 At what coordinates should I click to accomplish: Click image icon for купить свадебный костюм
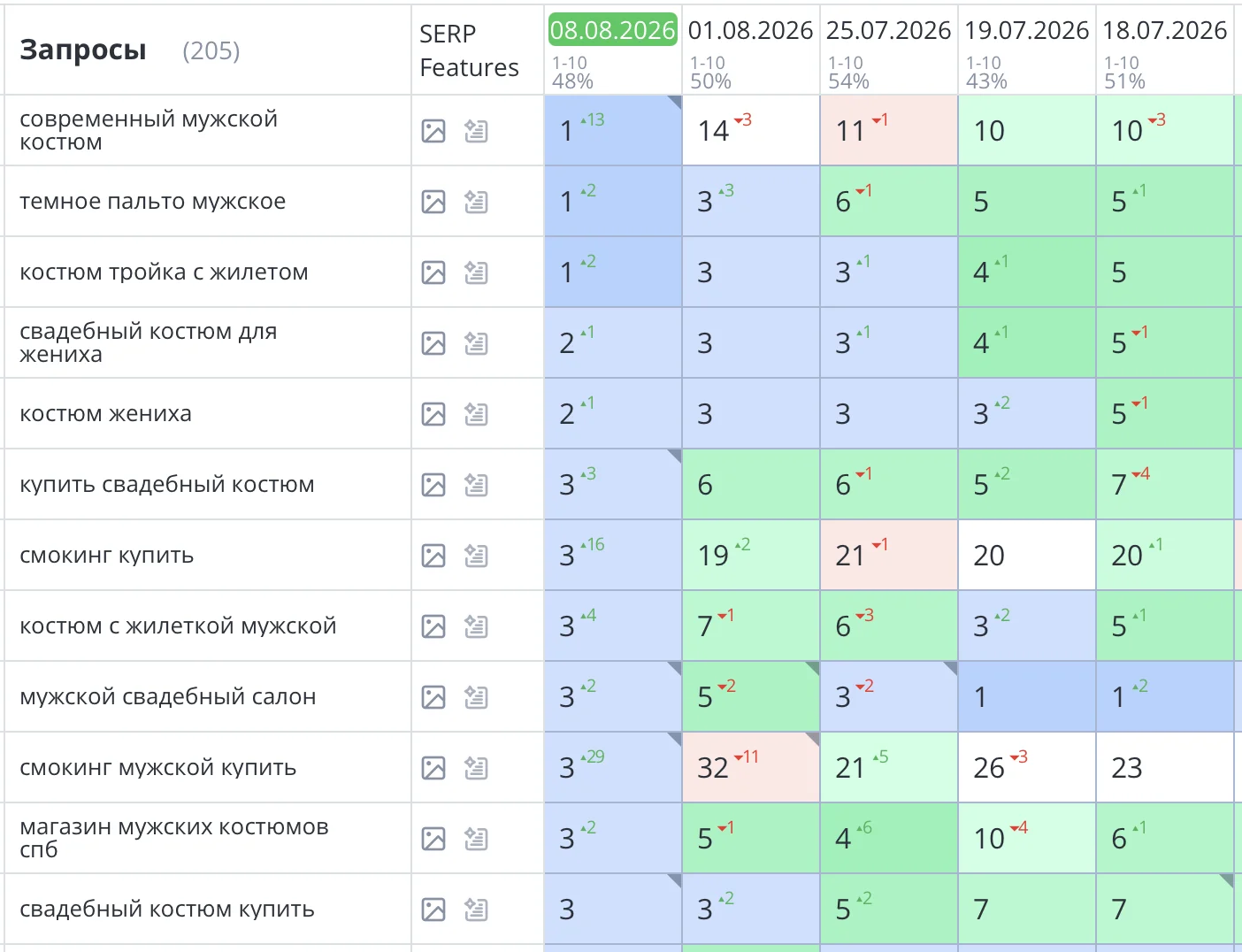pyautogui.click(x=433, y=485)
